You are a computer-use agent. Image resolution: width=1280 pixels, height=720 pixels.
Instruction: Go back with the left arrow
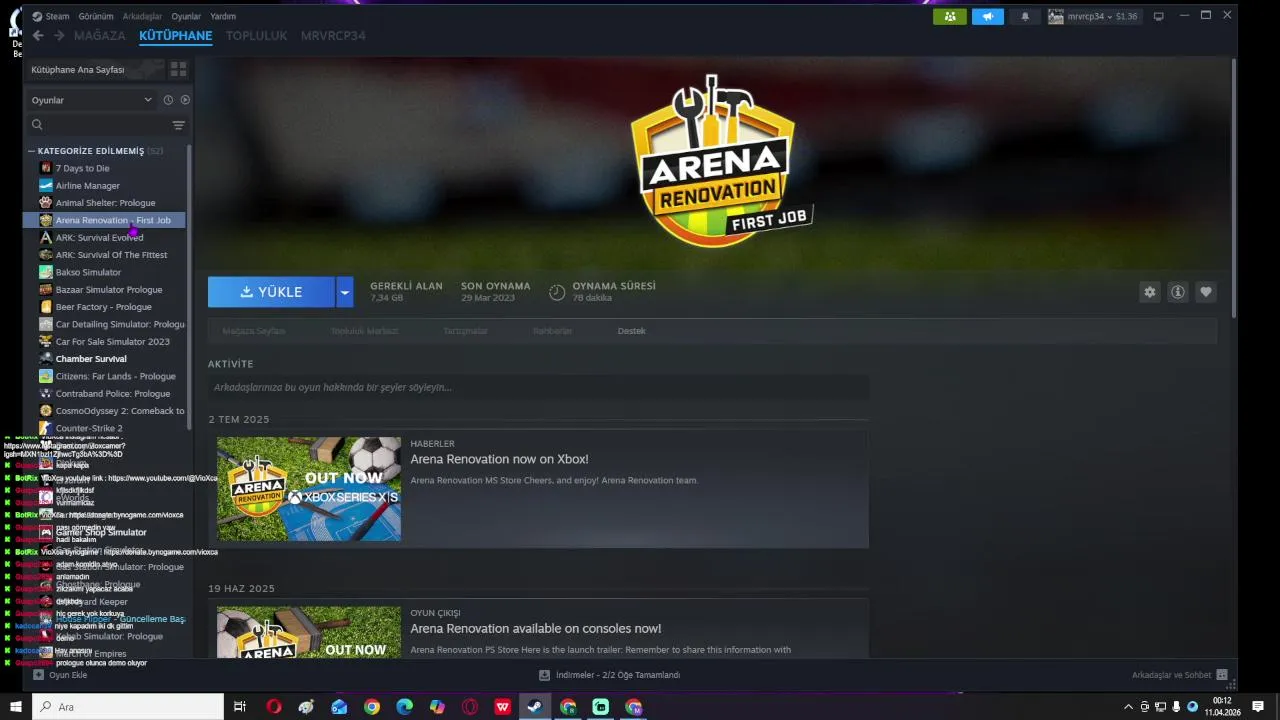click(38, 35)
